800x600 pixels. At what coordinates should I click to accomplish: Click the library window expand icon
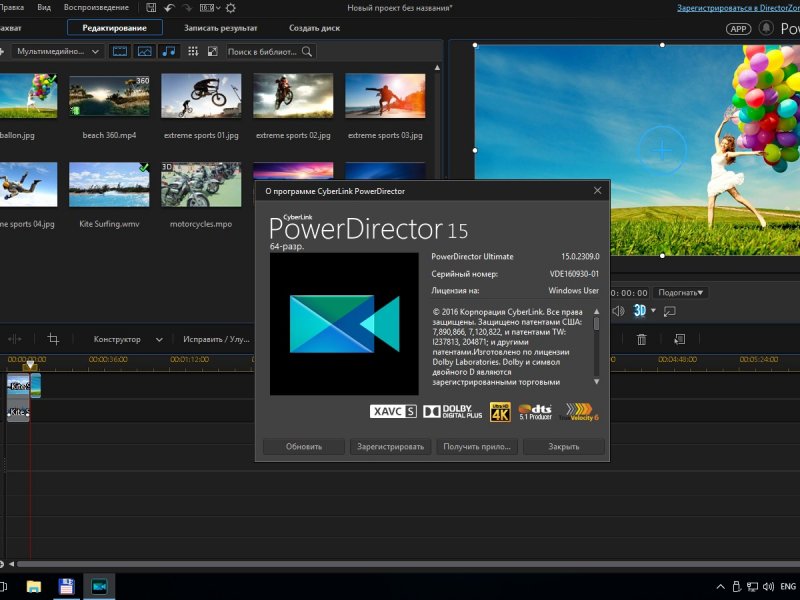[x=213, y=52]
